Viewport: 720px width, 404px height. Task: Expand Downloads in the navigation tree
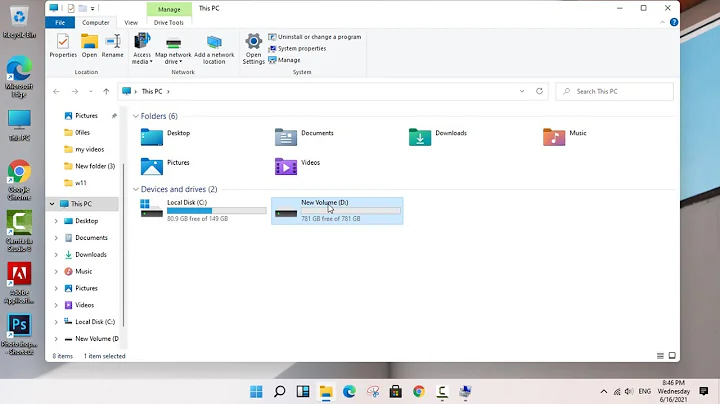coord(57,255)
